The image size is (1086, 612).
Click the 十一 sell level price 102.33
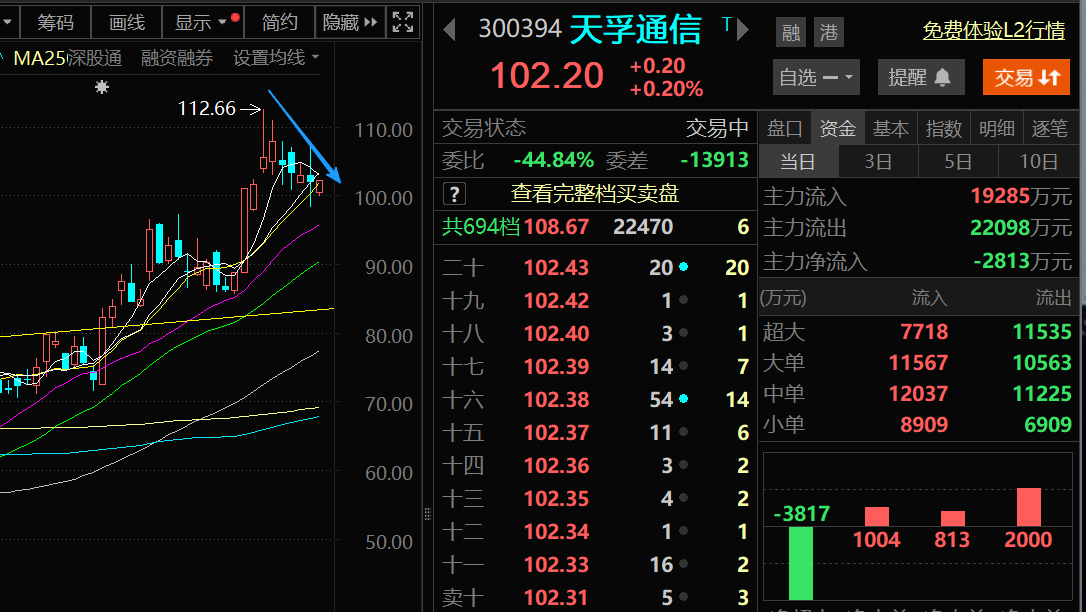[556, 564]
